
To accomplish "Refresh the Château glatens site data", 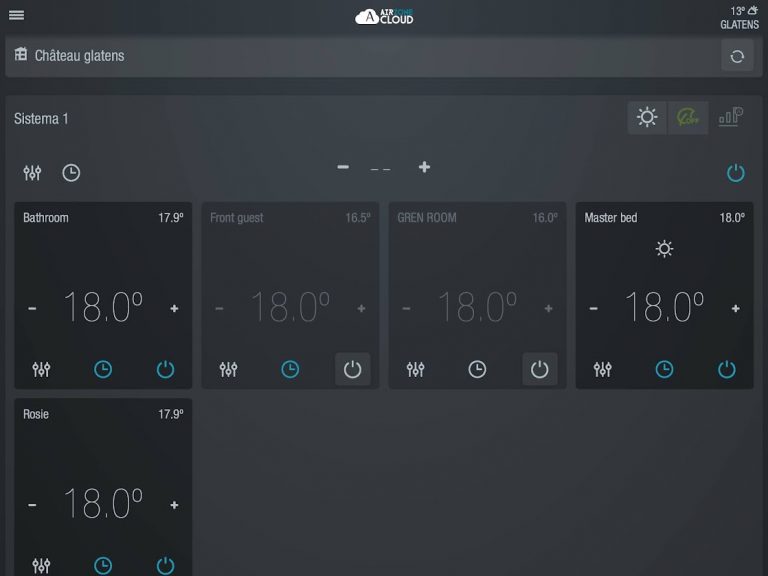I will 737,56.
